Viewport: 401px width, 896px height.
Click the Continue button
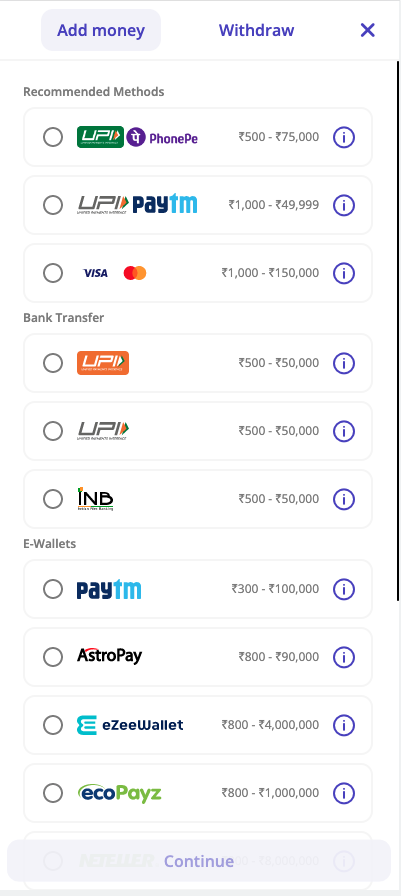pos(199,861)
